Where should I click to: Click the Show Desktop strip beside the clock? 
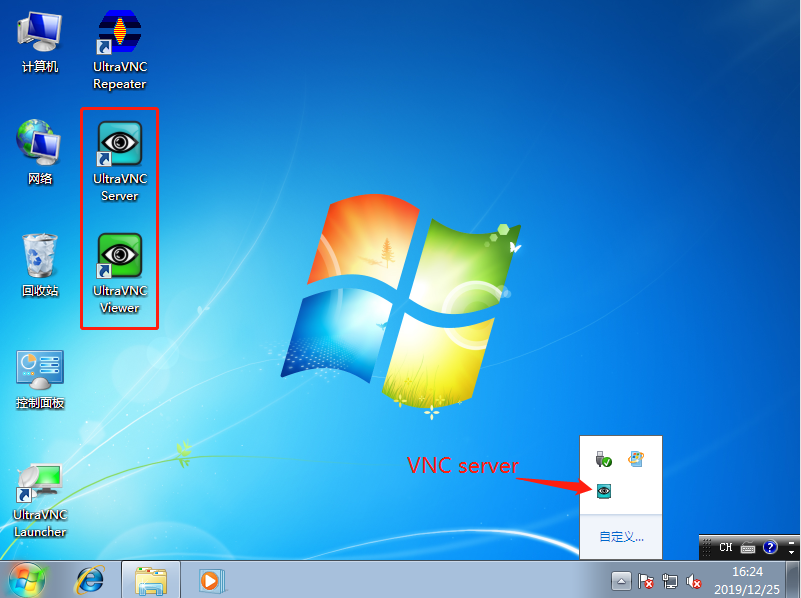coord(793,581)
